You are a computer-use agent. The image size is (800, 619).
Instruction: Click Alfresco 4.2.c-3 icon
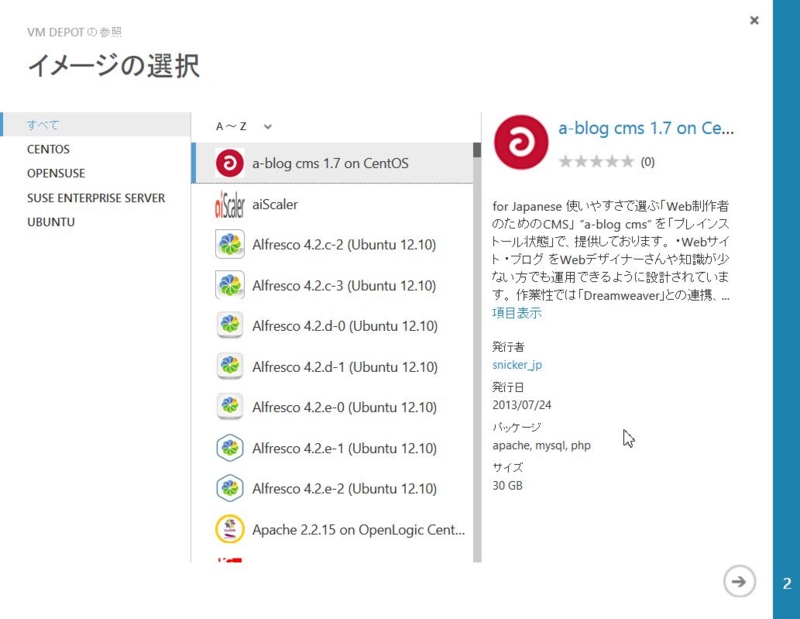point(230,285)
